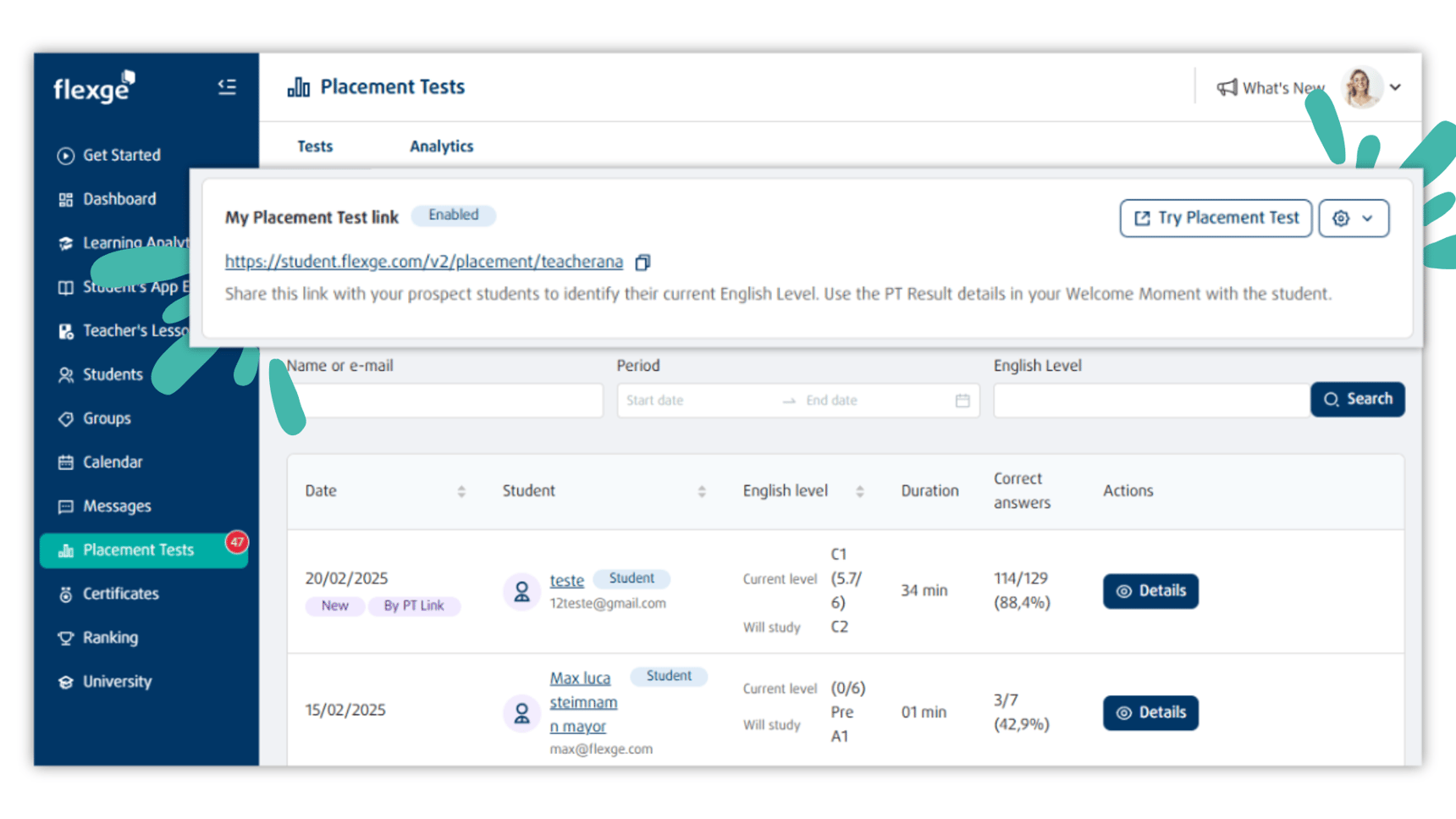1456x819 pixels.
Task: Click teste student avatar icon
Action: coord(521,591)
